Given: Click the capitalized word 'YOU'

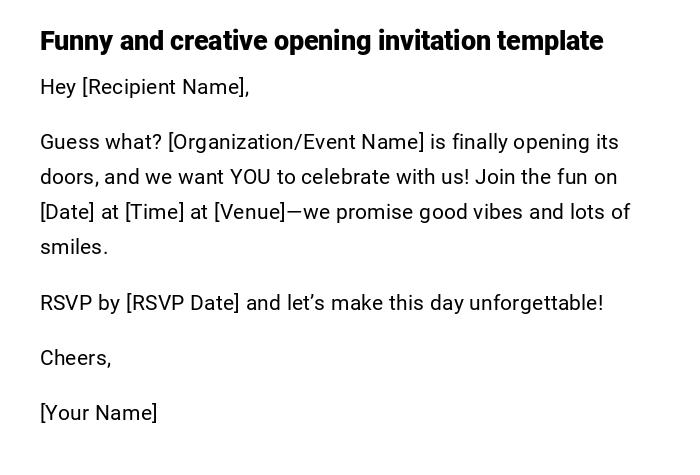Looking at the screenshot, I should coord(251,177).
